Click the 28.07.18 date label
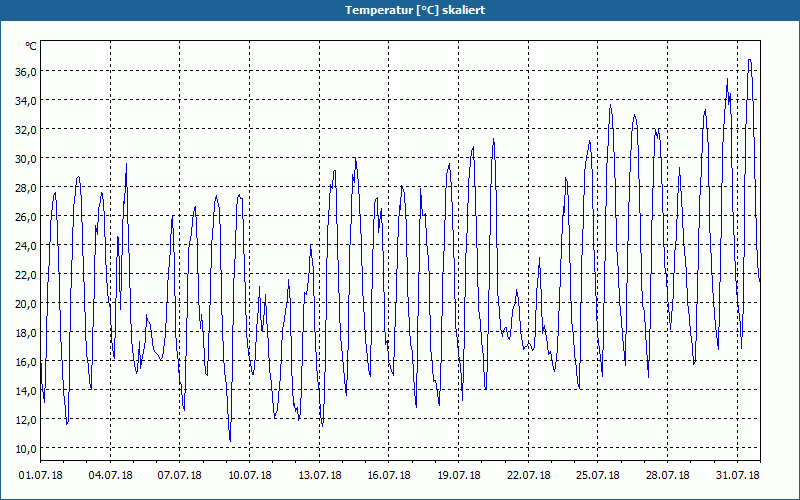This screenshot has height=500, width=800. tap(667, 476)
